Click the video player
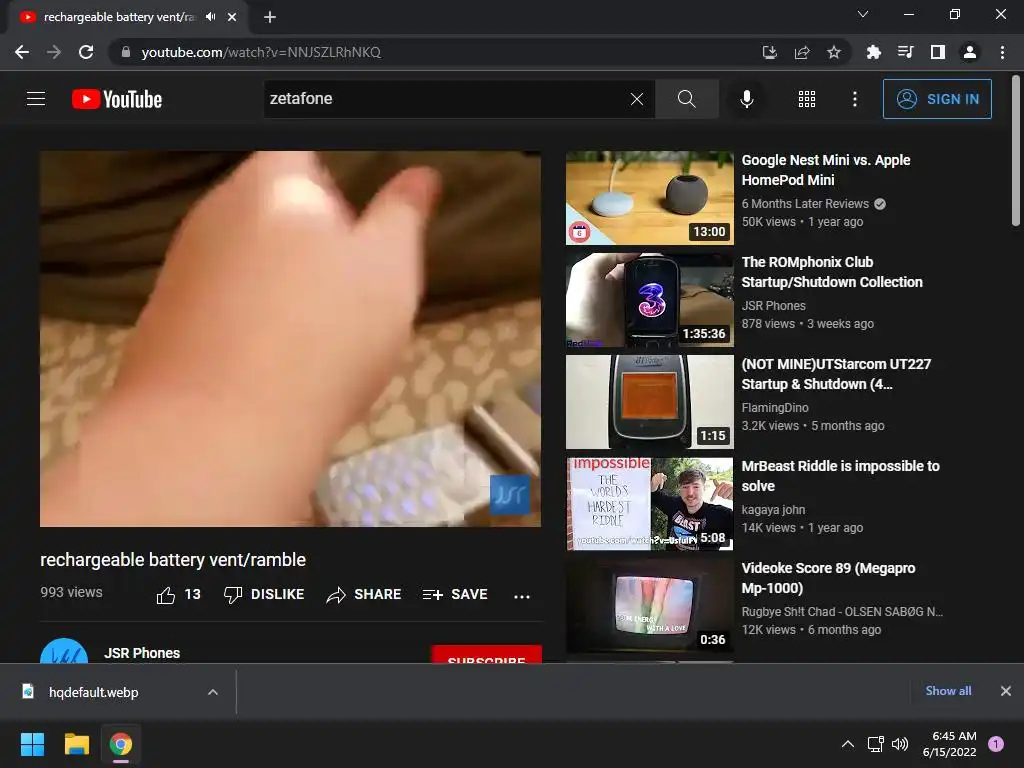Image resolution: width=1024 pixels, height=768 pixels. pos(291,339)
